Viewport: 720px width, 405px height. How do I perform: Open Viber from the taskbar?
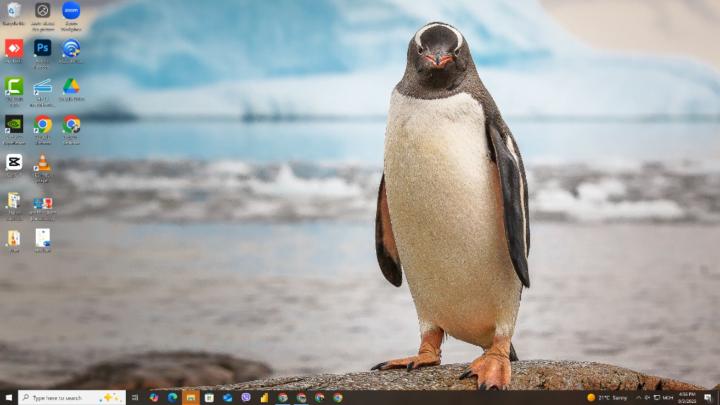point(246,397)
